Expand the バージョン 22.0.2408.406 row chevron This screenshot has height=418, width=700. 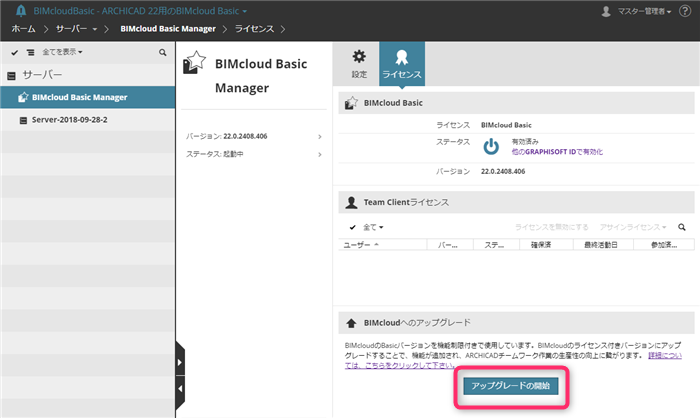point(320,137)
